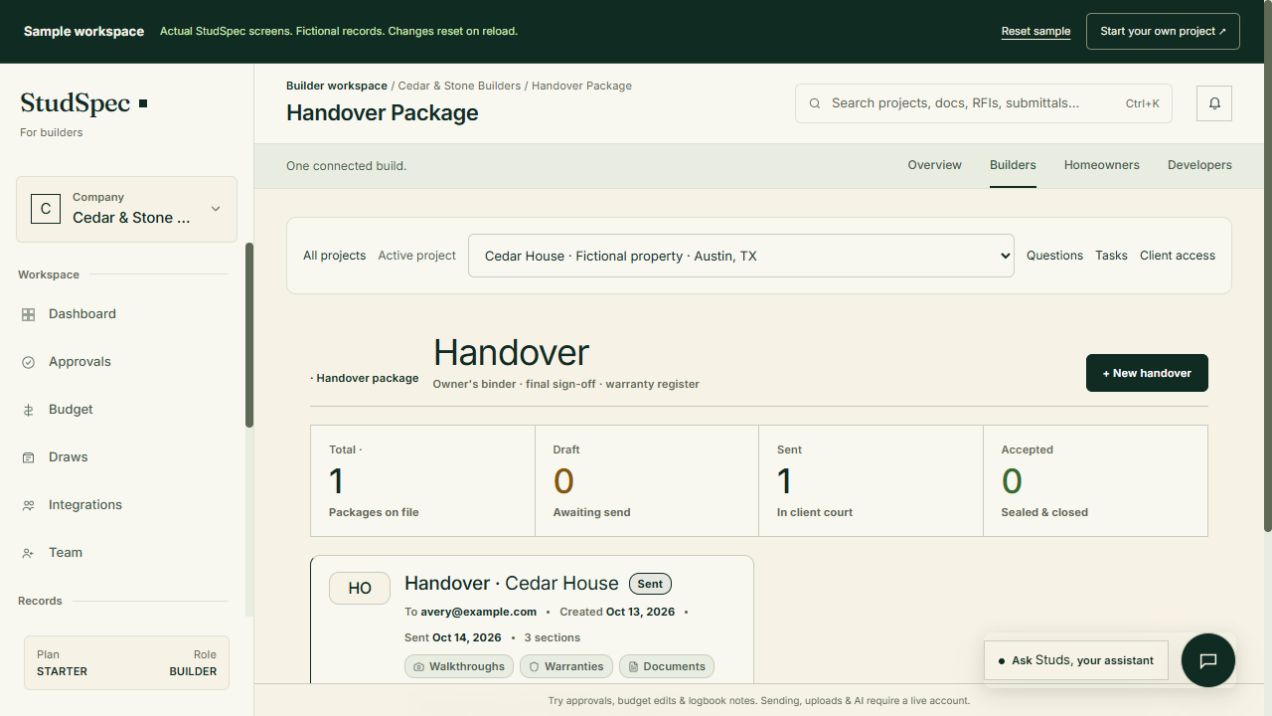Click the HO handover badge
Image resolution: width=1272 pixels, height=716 pixels.
tap(360, 588)
